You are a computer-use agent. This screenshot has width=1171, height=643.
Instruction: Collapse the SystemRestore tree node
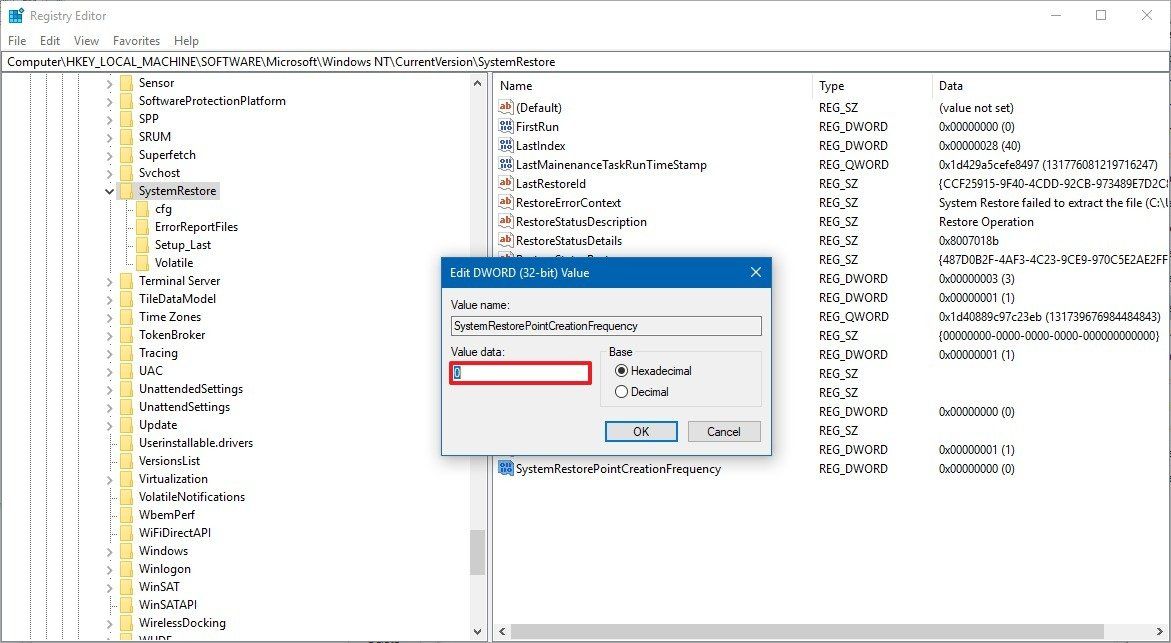pos(110,190)
